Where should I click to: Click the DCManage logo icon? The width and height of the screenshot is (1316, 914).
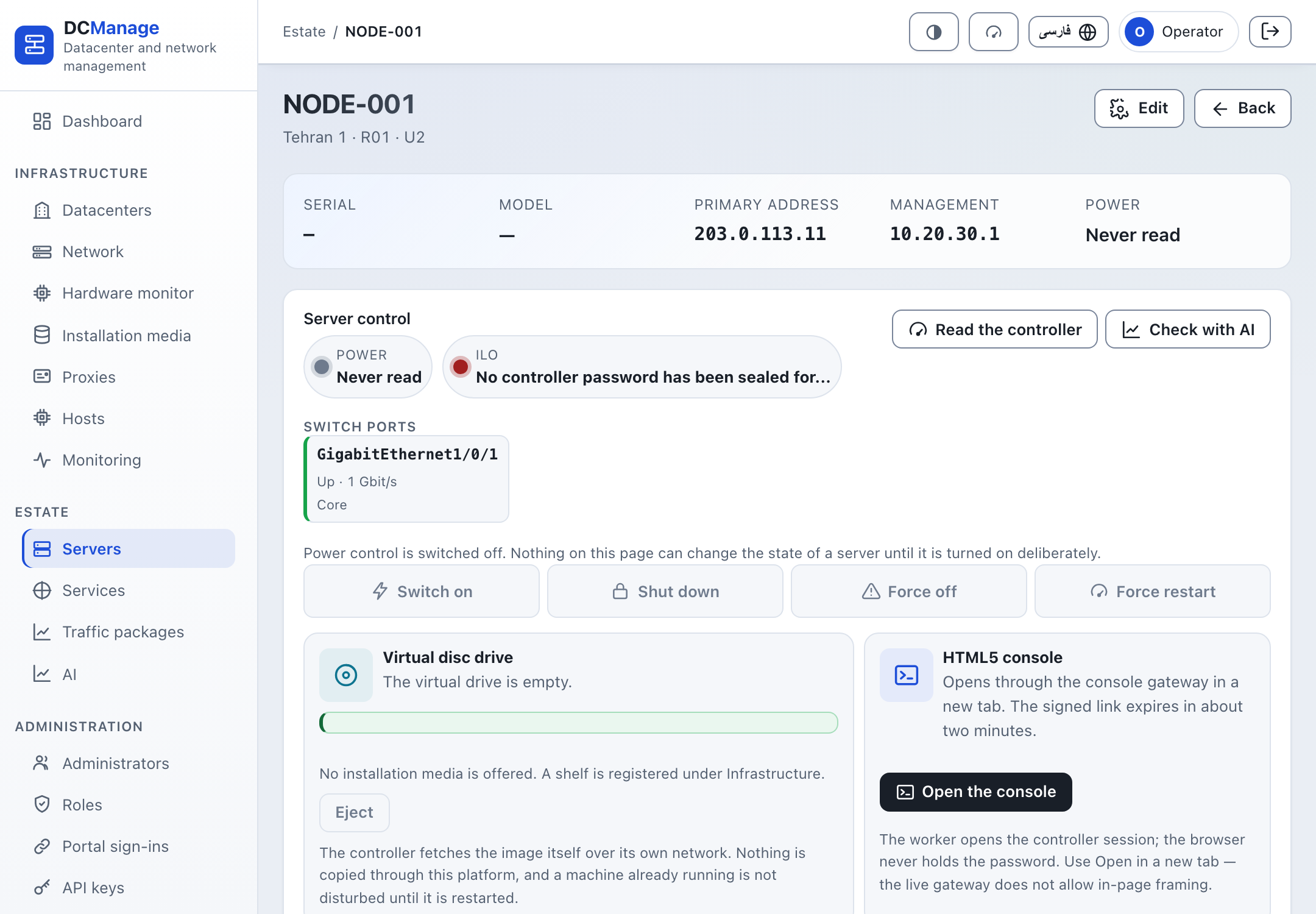click(x=34, y=44)
